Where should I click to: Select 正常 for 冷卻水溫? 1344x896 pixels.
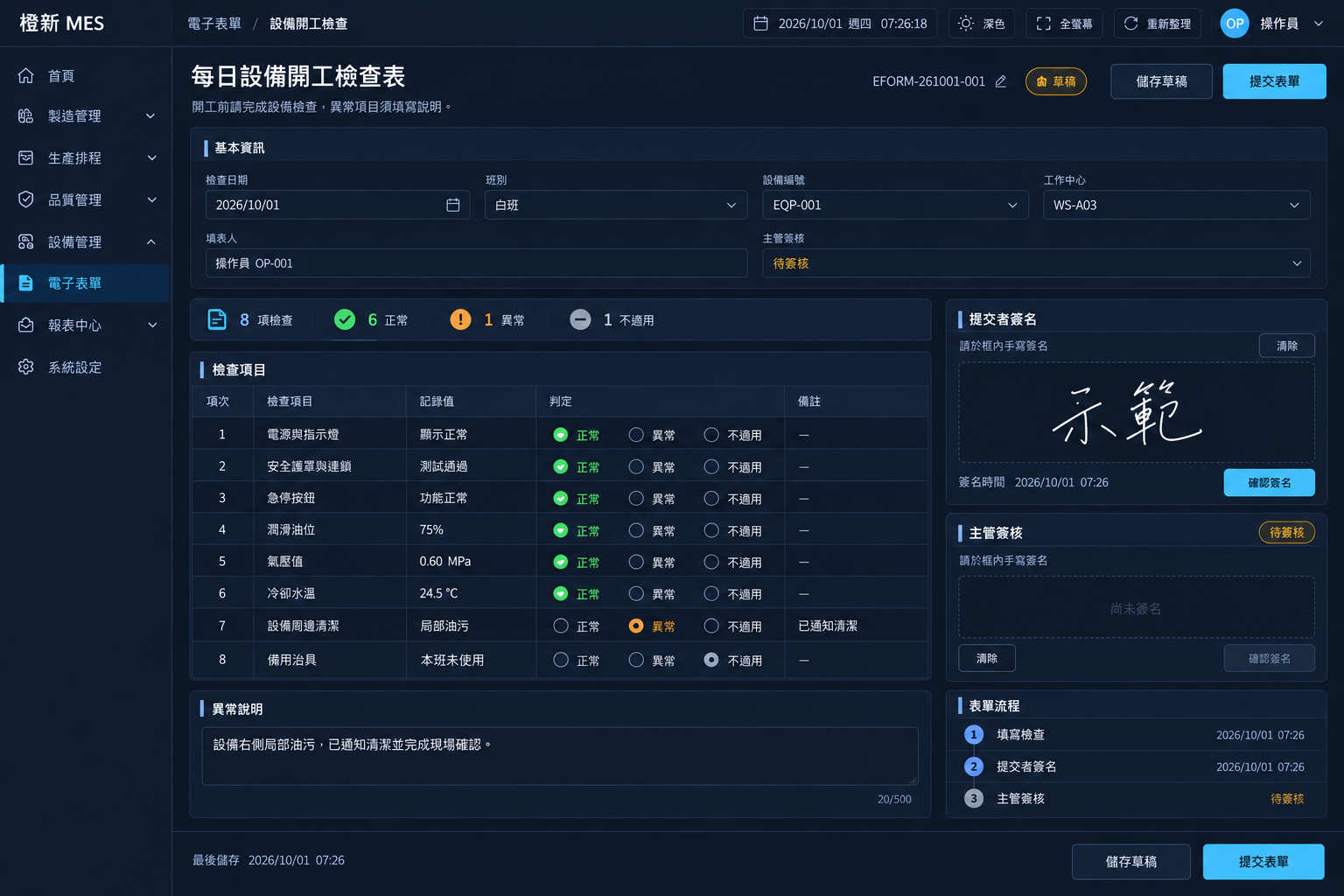coord(561,593)
